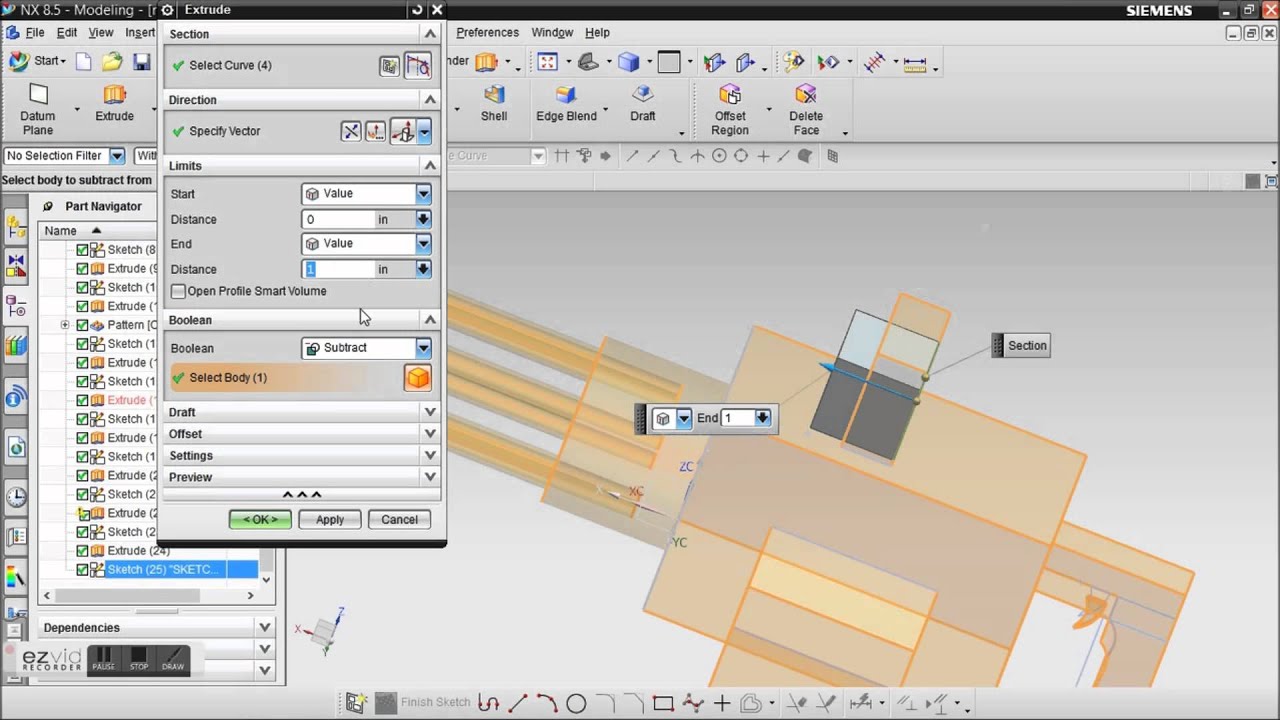Screen dimensions: 1280x720
Task: Click the Rectangle sketch tool in bottom toolbar
Action: click(662, 703)
